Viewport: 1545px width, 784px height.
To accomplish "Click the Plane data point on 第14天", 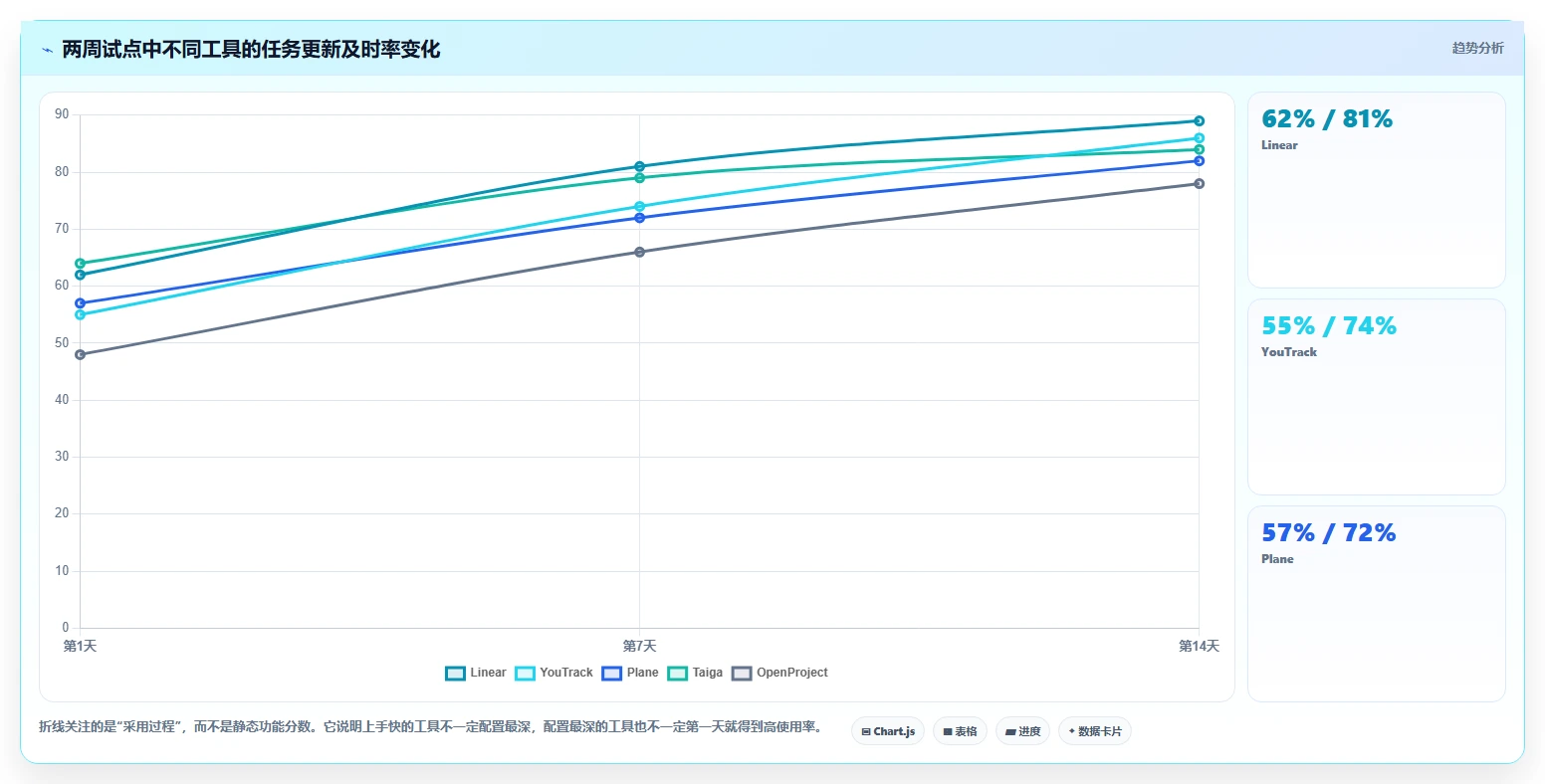I will pos(1199,160).
